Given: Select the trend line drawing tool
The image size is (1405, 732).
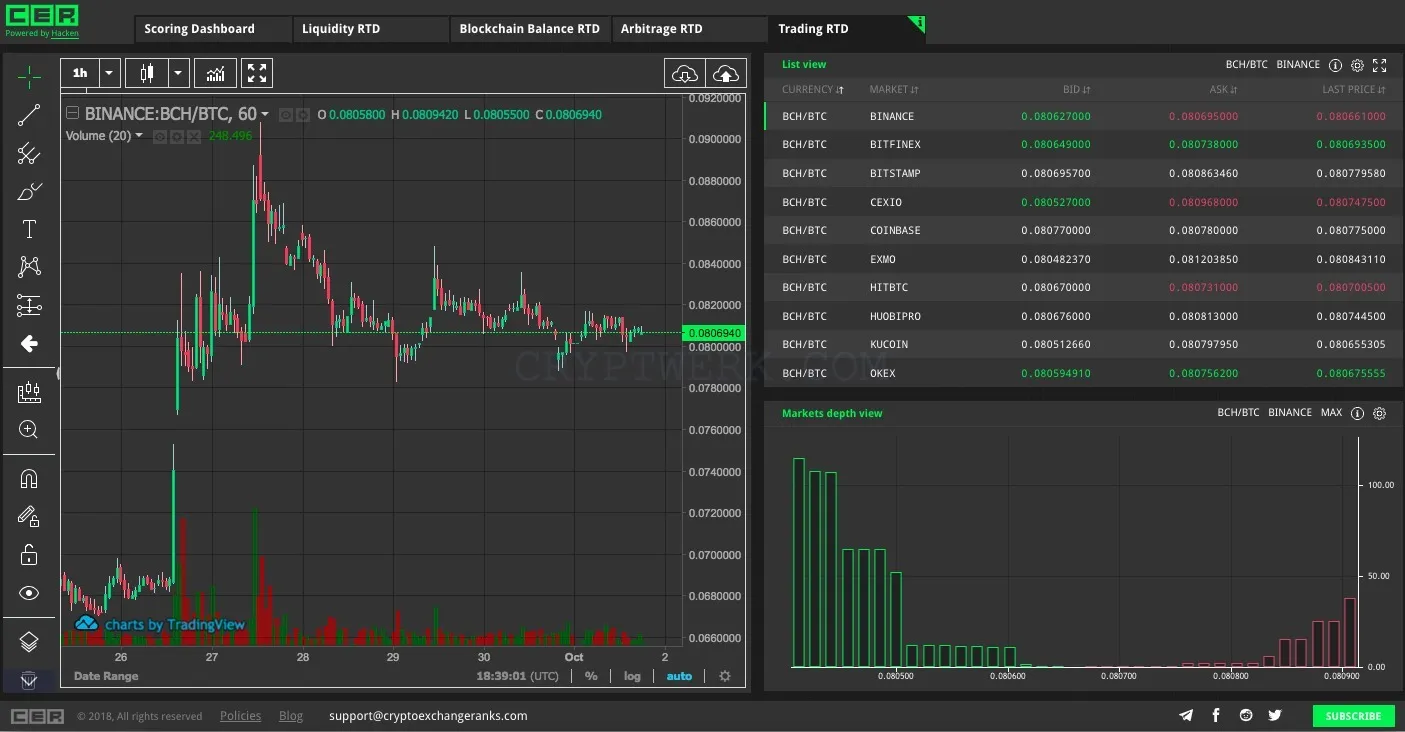Looking at the screenshot, I should point(29,116).
